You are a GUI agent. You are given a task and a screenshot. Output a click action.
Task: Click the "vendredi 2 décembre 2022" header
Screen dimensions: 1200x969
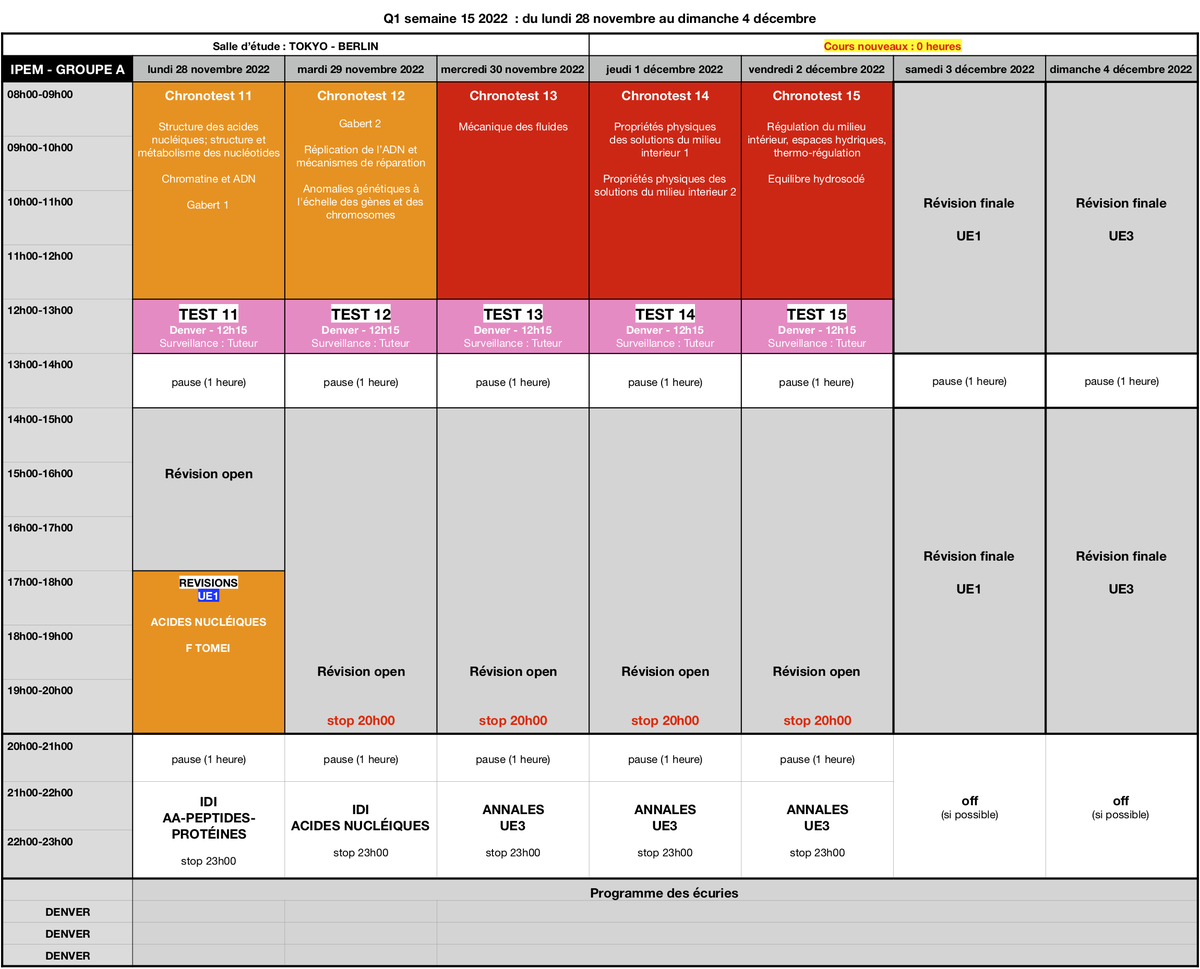click(817, 70)
